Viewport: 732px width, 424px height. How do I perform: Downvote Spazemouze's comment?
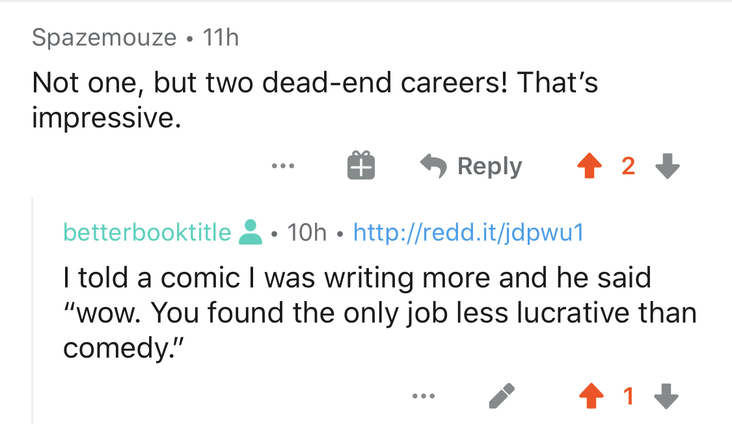point(667,166)
